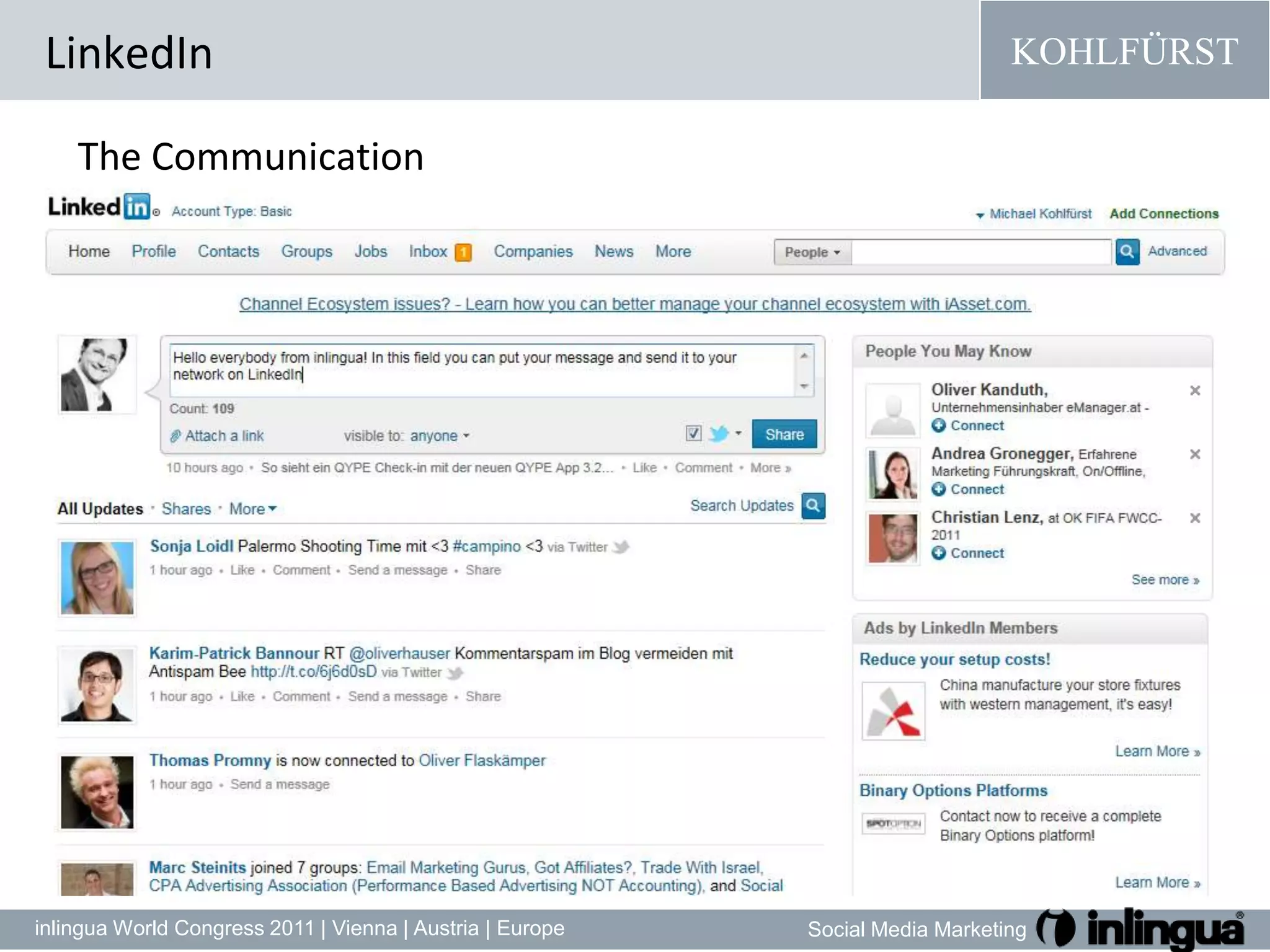Click Learn More under Reduce your setup costs
The height and width of the screenshot is (952, 1270).
point(1158,751)
